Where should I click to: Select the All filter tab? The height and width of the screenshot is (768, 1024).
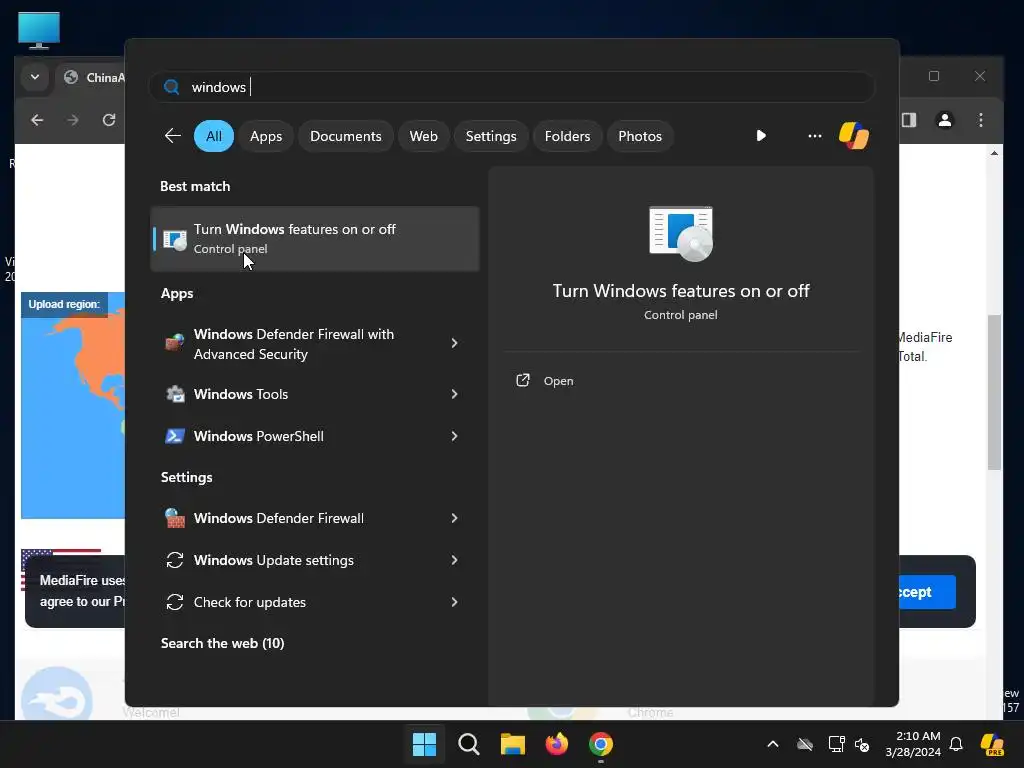pyautogui.click(x=214, y=136)
